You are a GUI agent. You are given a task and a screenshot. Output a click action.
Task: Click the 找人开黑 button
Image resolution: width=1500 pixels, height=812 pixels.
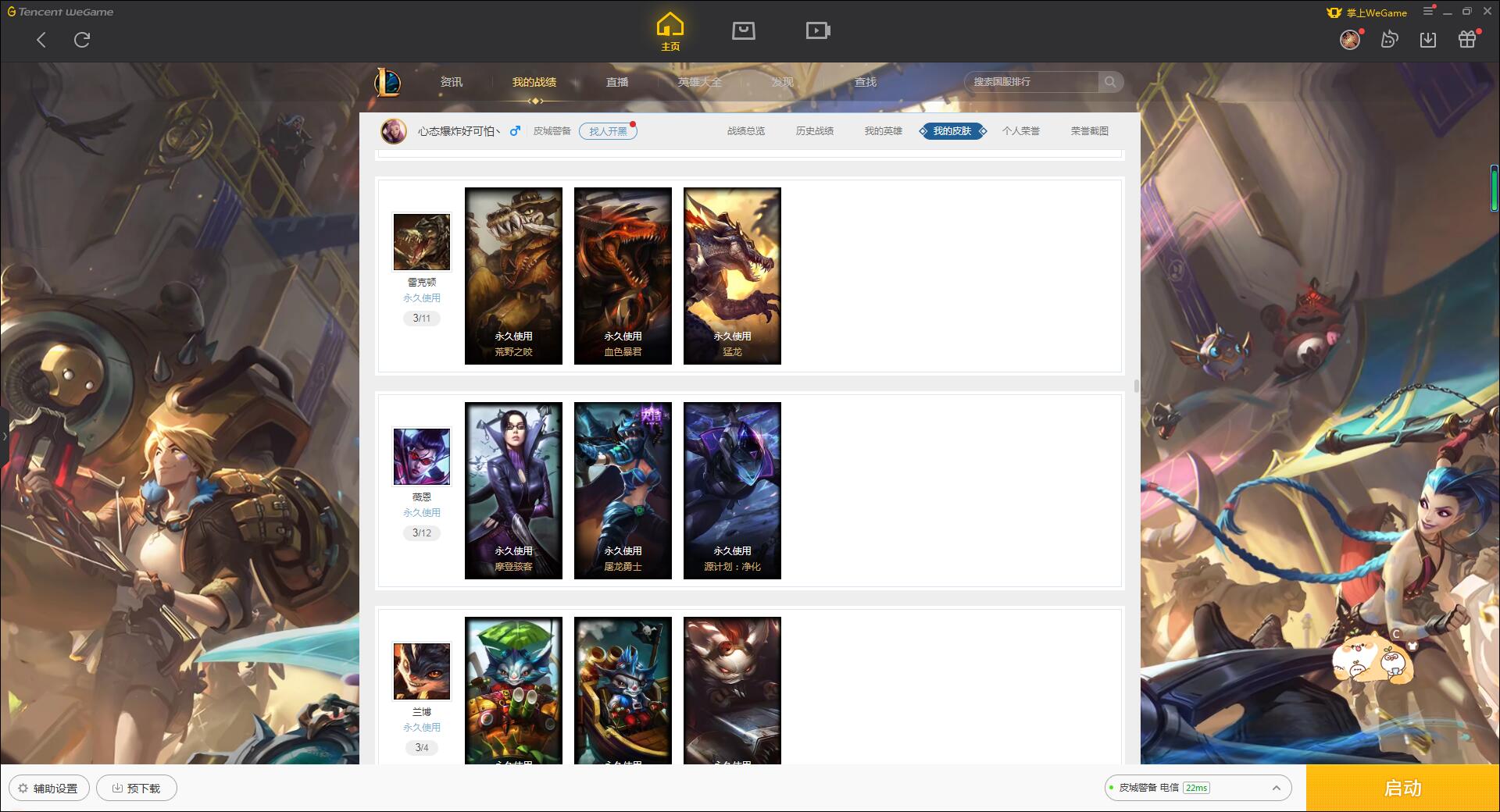pyautogui.click(x=608, y=131)
